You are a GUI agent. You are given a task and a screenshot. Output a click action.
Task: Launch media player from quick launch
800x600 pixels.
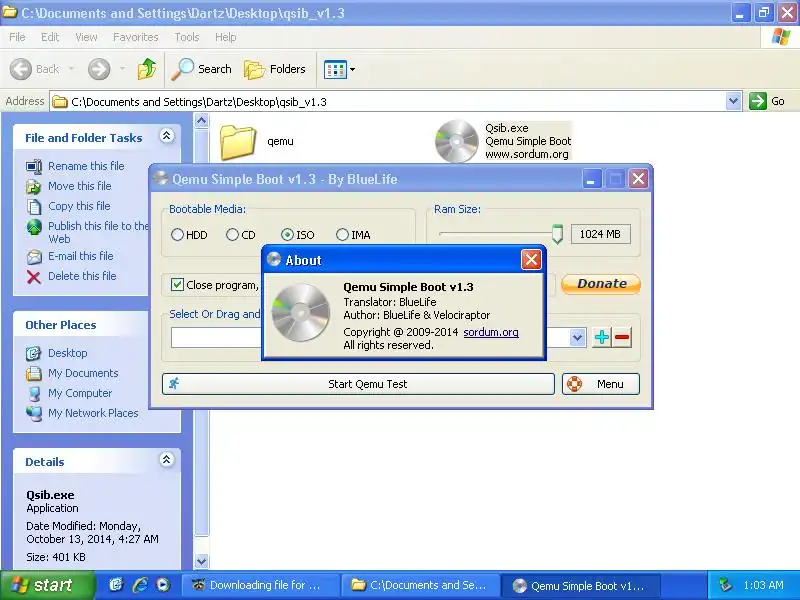163,585
